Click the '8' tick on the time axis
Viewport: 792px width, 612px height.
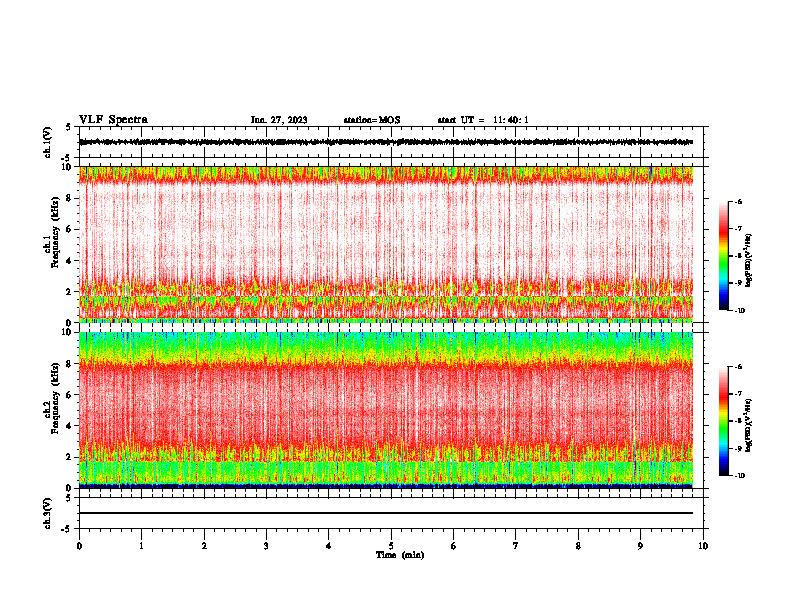tap(578, 546)
